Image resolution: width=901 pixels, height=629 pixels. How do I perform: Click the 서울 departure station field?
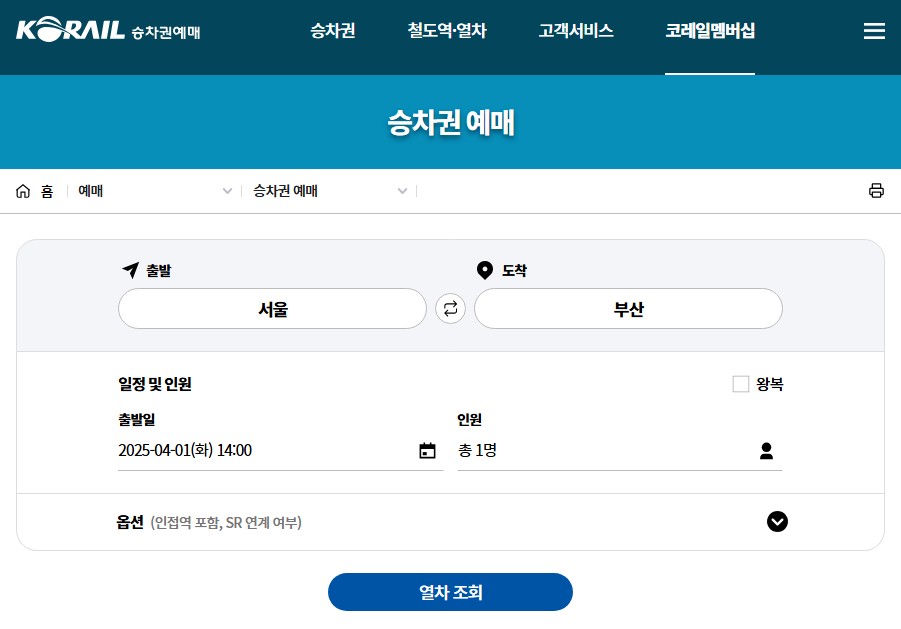[272, 308]
